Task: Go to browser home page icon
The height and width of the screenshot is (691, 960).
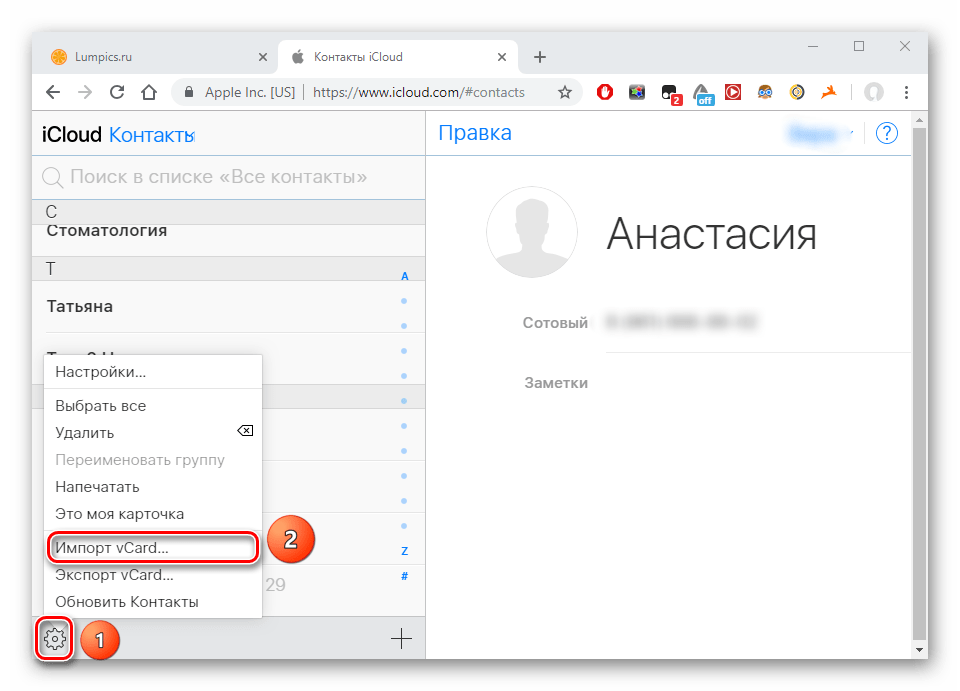Action: pos(149,92)
